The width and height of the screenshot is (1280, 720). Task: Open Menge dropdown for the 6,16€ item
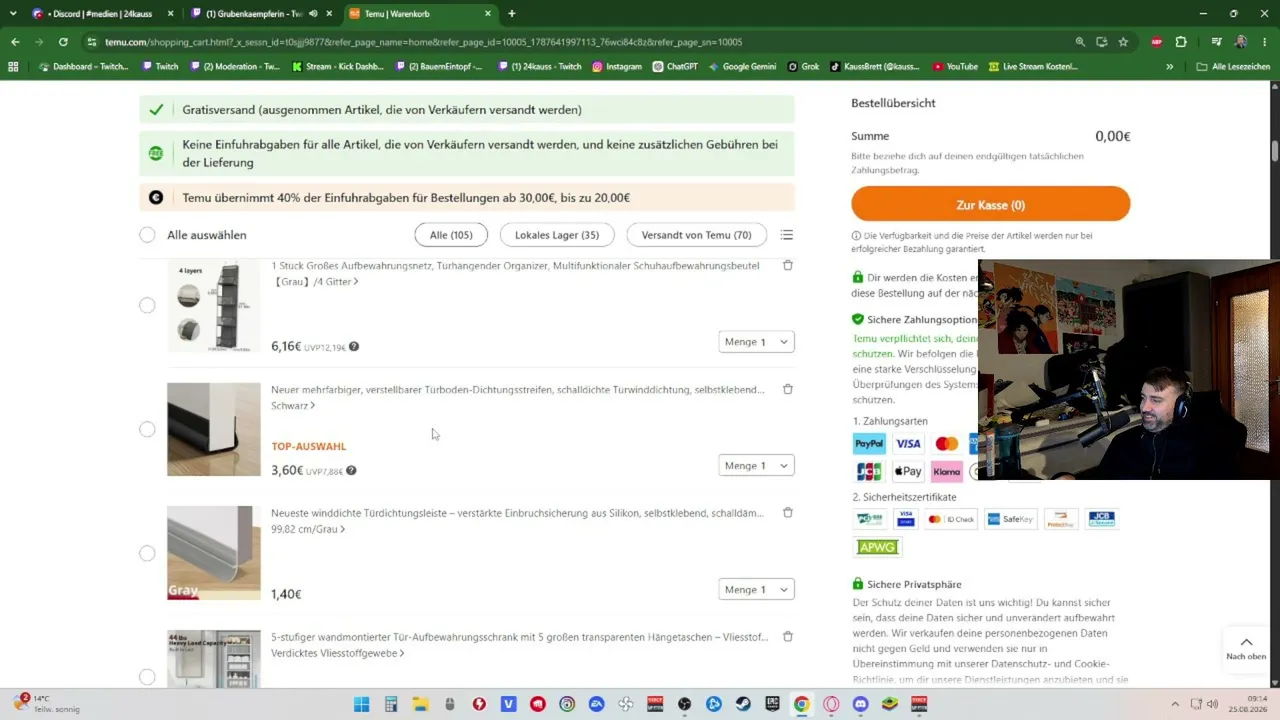coord(756,342)
